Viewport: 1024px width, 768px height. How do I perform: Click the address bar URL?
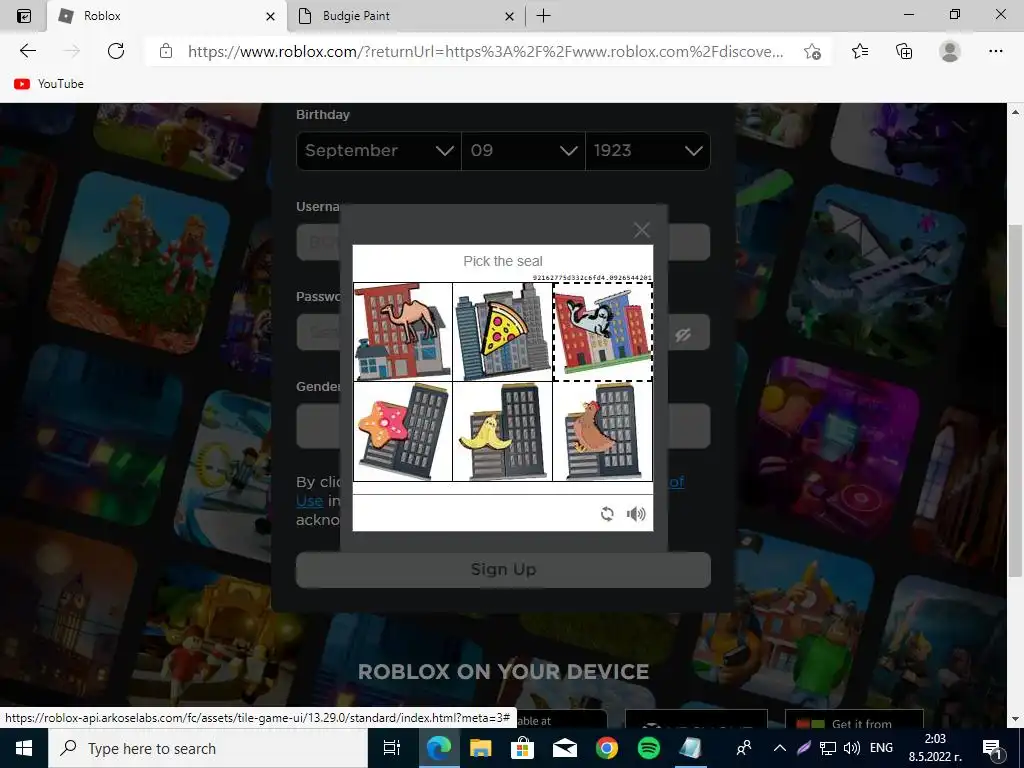485,52
